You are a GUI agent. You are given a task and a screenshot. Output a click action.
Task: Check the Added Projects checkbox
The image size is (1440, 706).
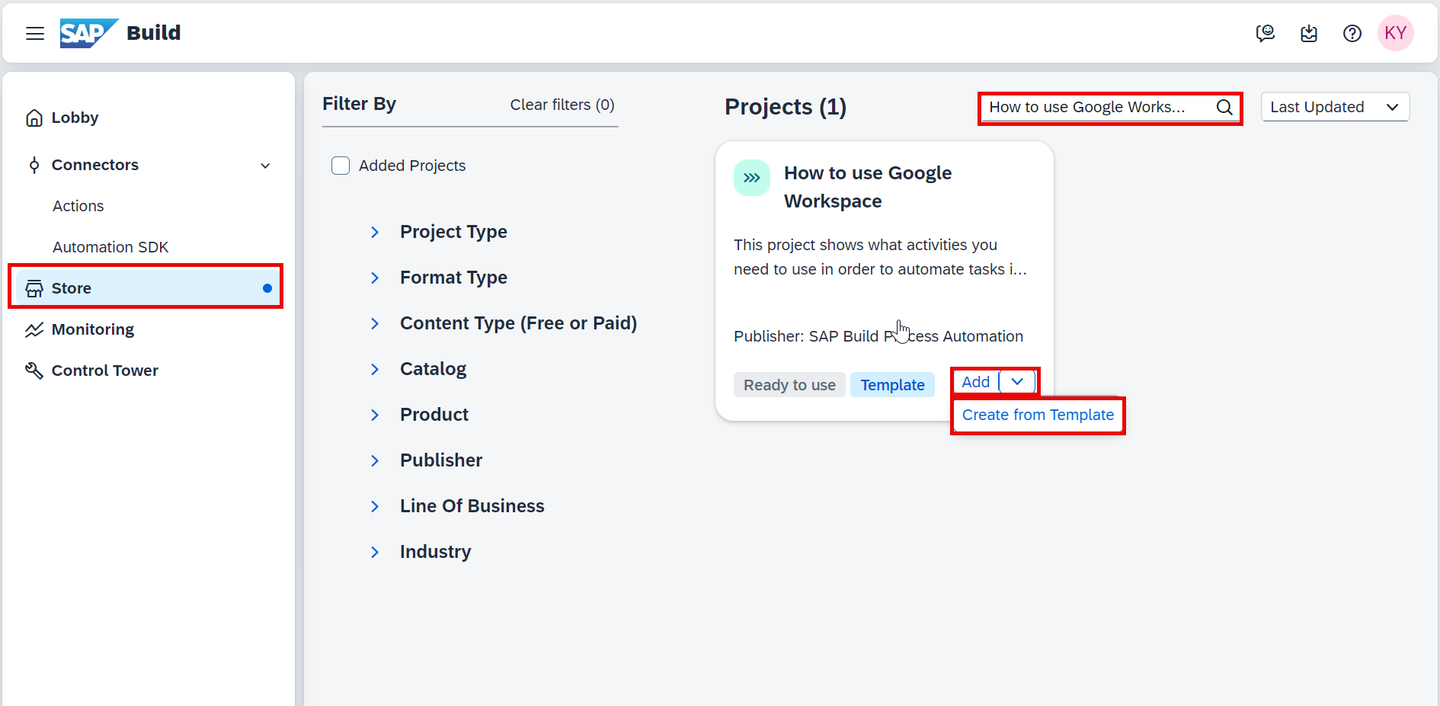pyautogui.click(x=341, y=166)
